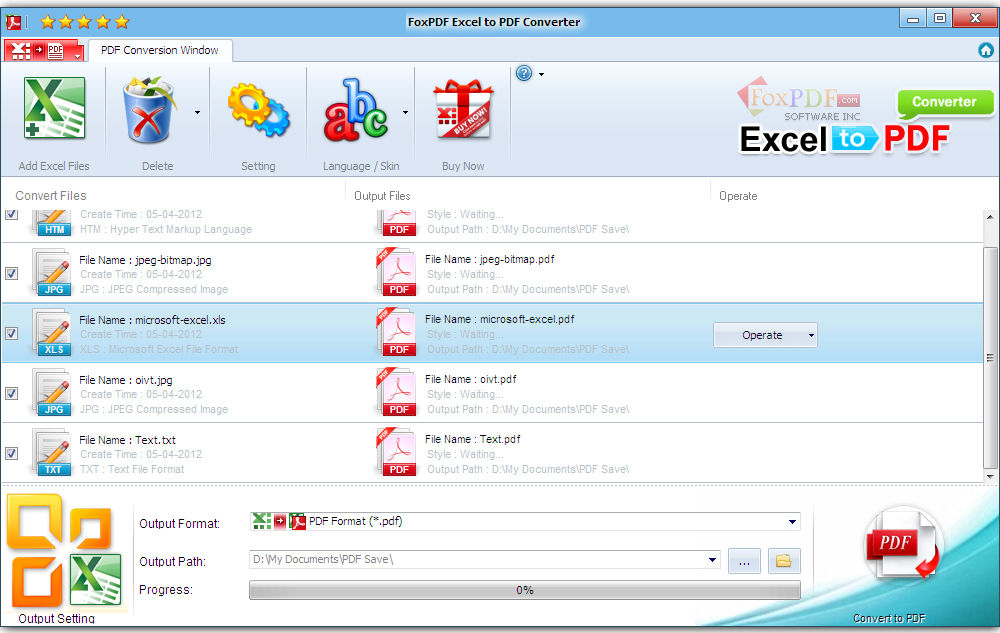Switch to PDF Conversion Window tab

159,50
